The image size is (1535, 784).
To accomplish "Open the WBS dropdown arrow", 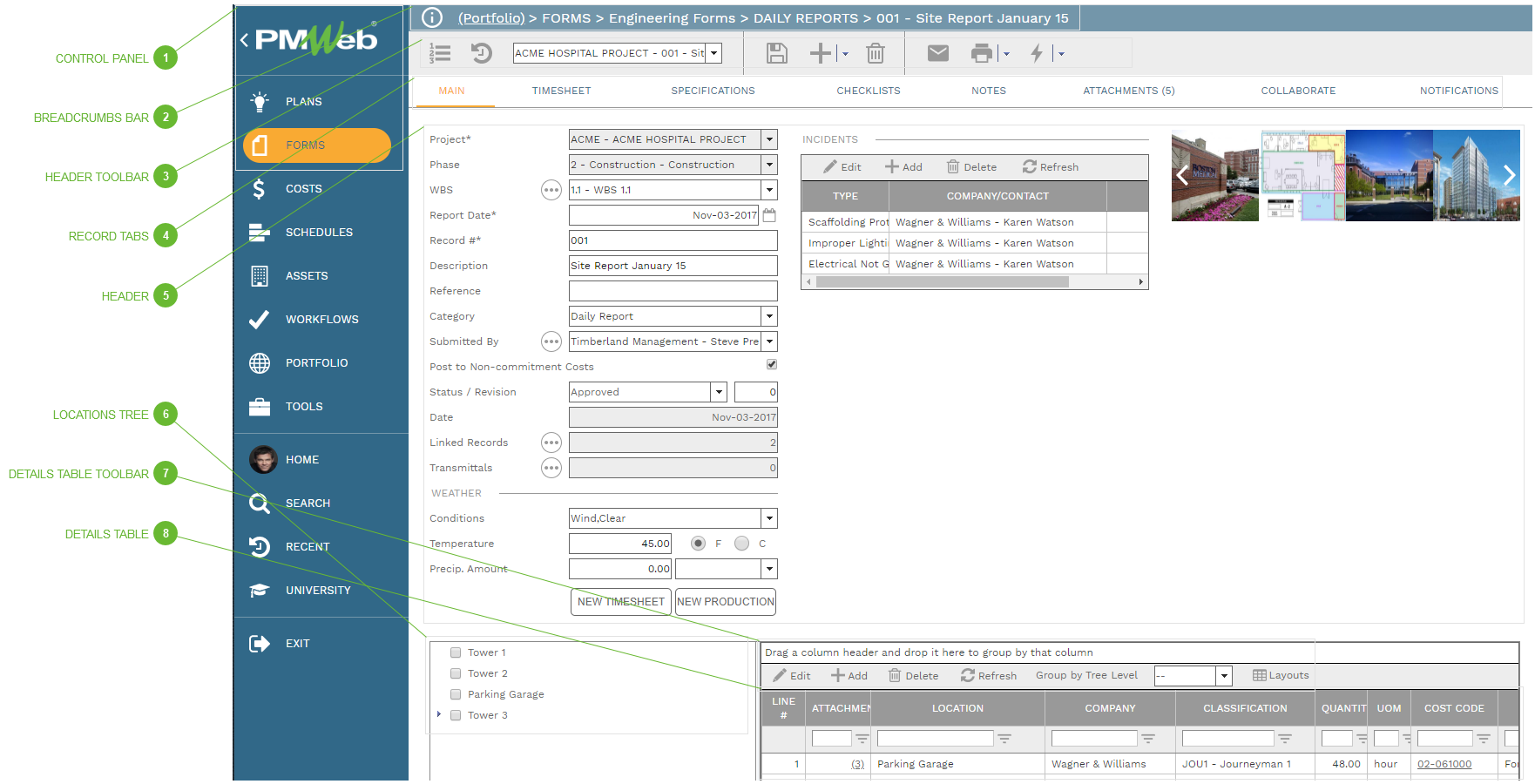I will pos(769,190).
